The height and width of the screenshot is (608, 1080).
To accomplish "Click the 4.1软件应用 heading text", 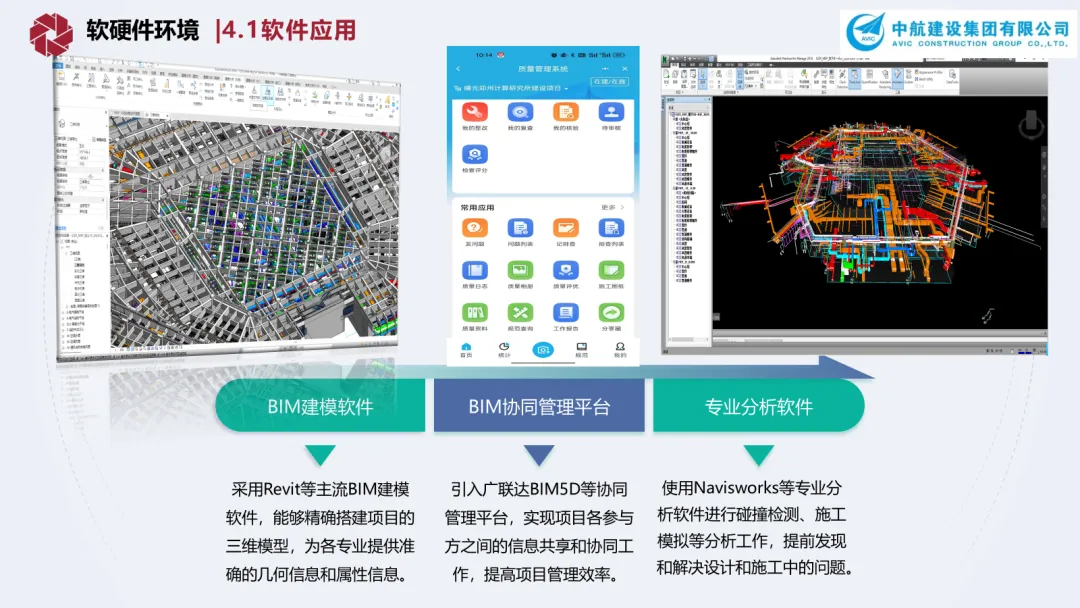I will pyautogui.click(x=289, y=30).
